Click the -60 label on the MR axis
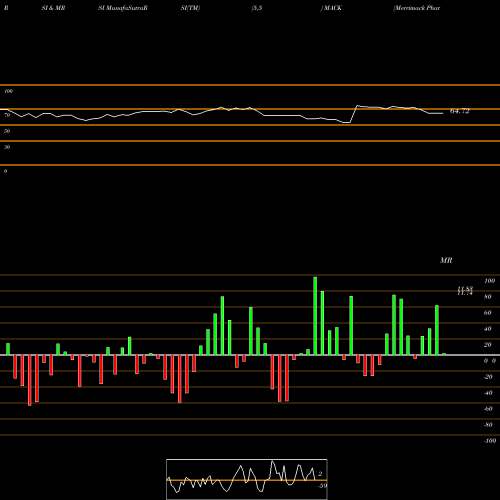This screenshot has width=500, height=500. point(488,409)
